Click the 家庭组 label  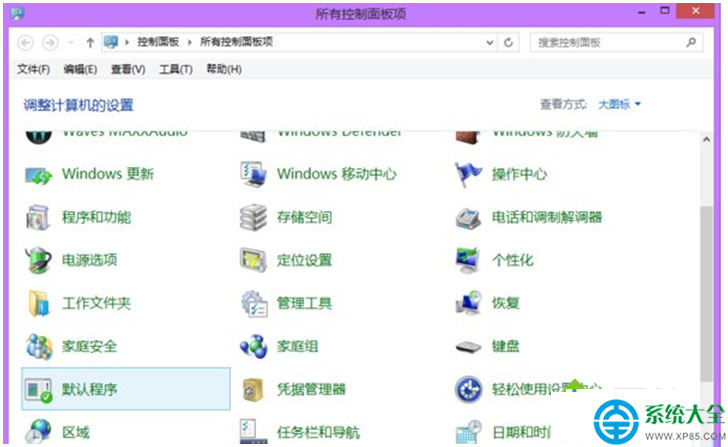[298, 346]
